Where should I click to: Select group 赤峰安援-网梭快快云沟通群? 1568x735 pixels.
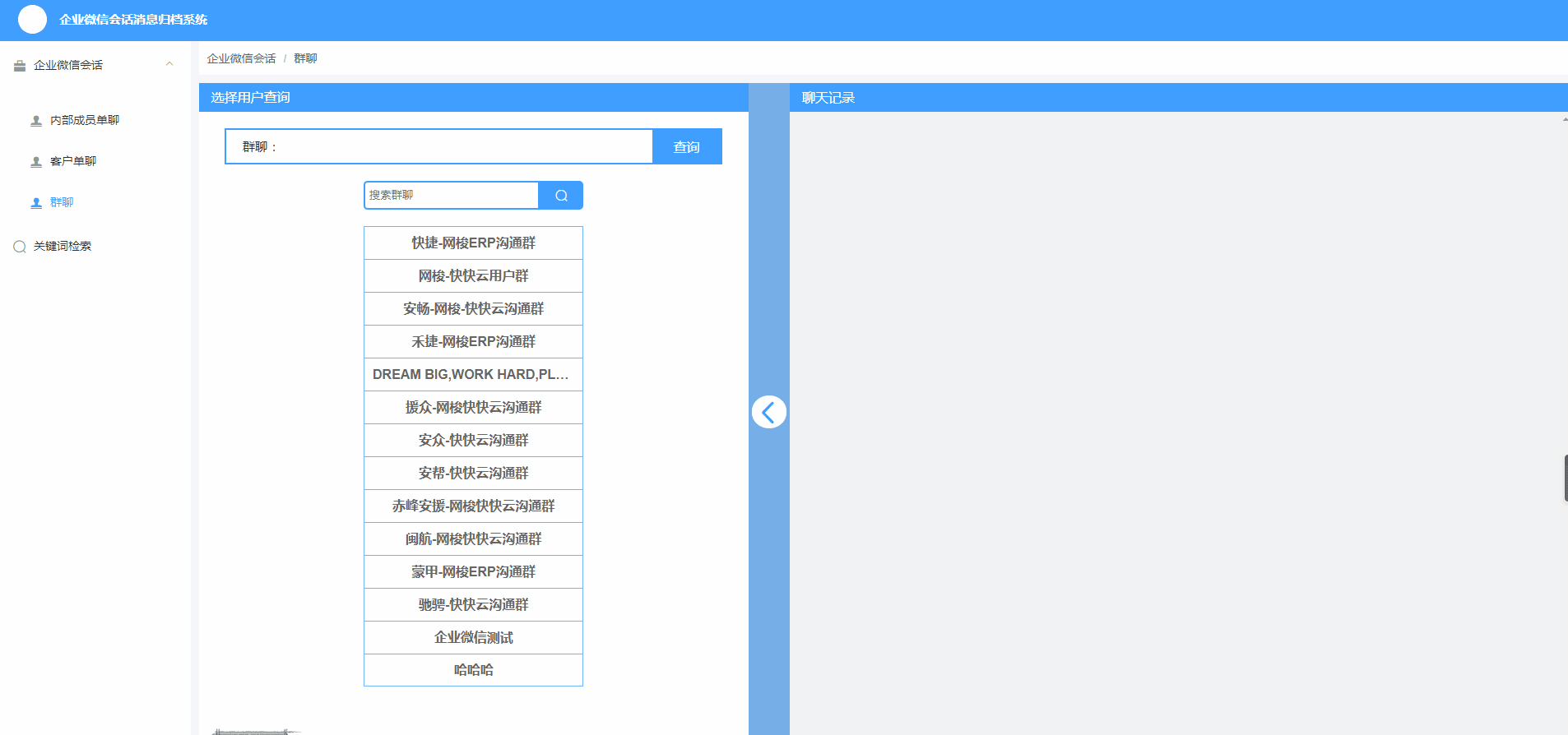(x=473, y=506)
